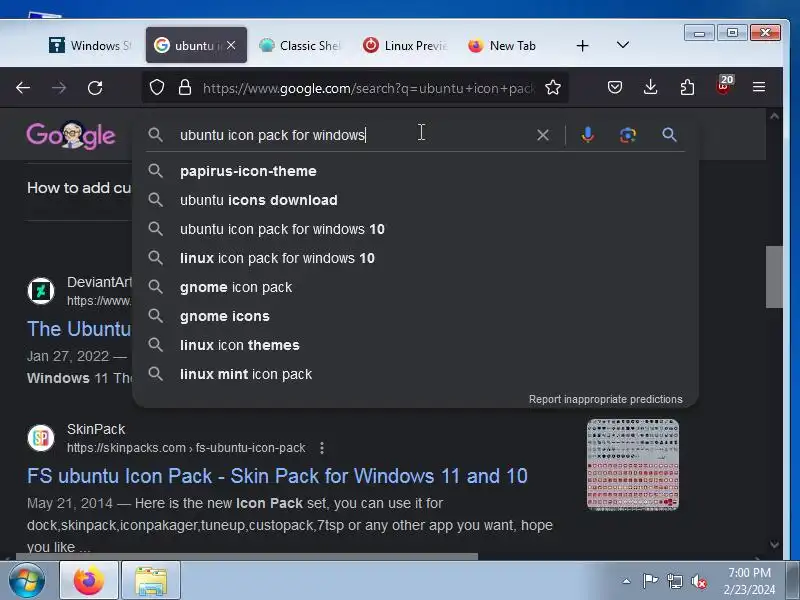The width and height of the screenshot is (800, 600).
Task: Click the DeviantArt site favicon
Action: point(41,291)
